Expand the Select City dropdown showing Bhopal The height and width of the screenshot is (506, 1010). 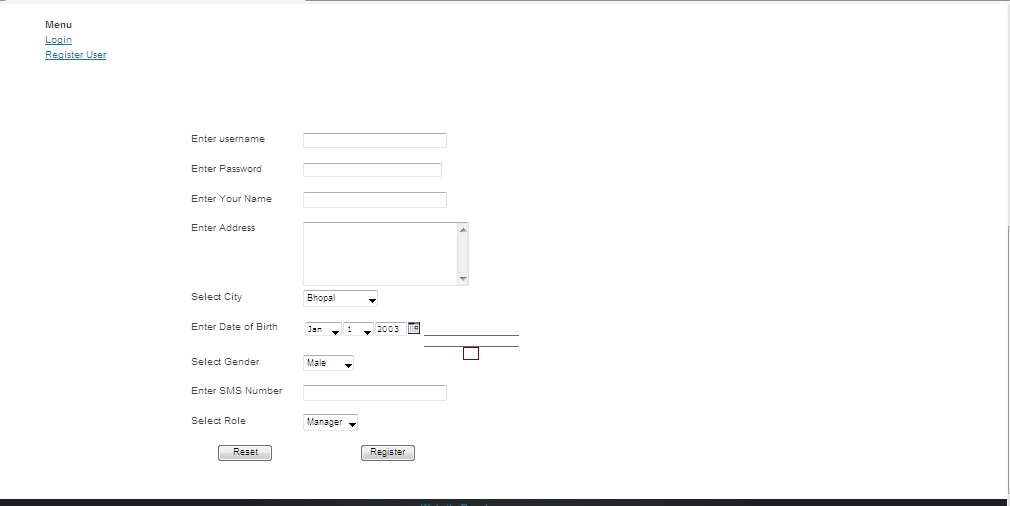(340, 298)
